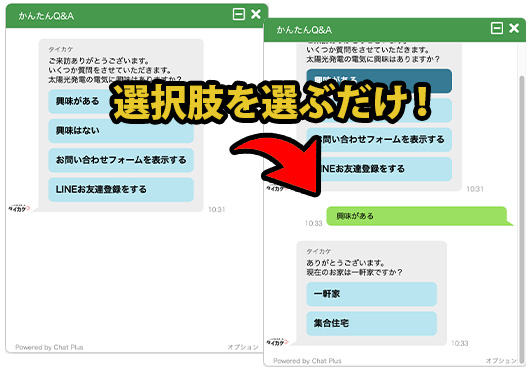The image size is (530, 370).
Task: Click the かんたんQ&A title of the left window
Action: click(x=46, y=16)
